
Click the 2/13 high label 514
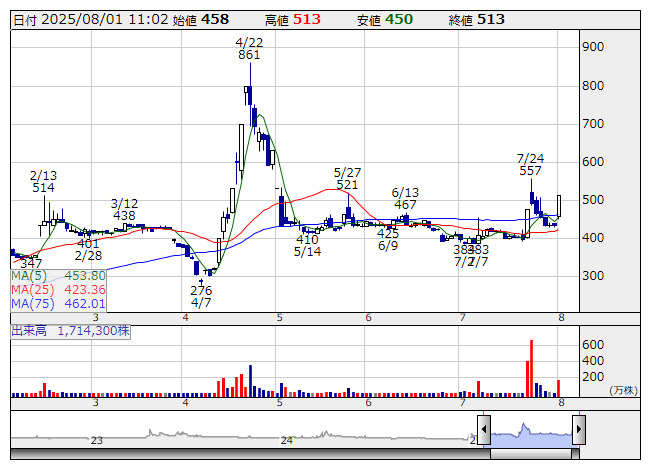tap(43, 187)
